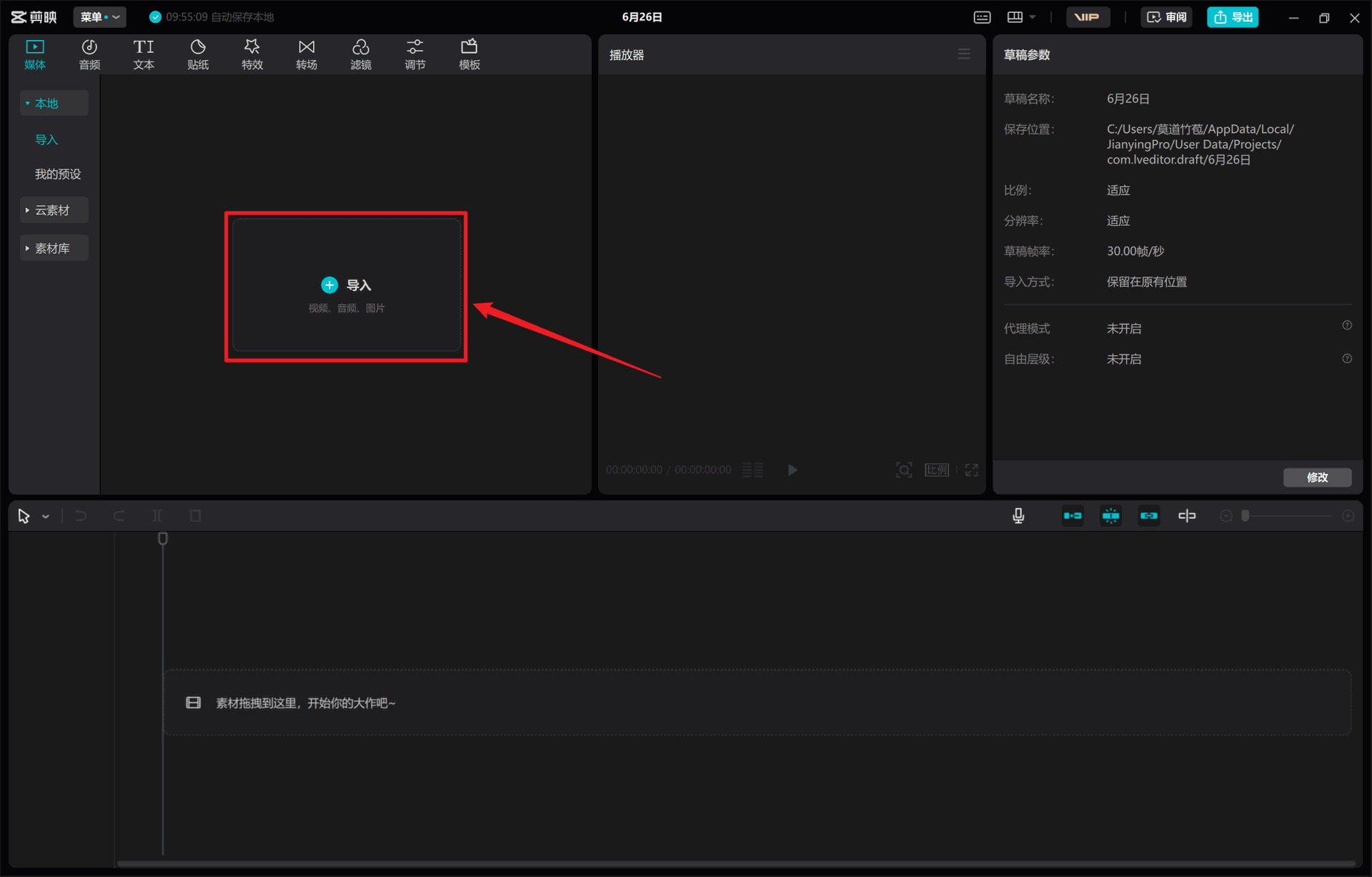The width and height of the screenshot is (1372, 877).
Task: Click the player zoom-to-fit focus icon
Action: coord(904,470)
